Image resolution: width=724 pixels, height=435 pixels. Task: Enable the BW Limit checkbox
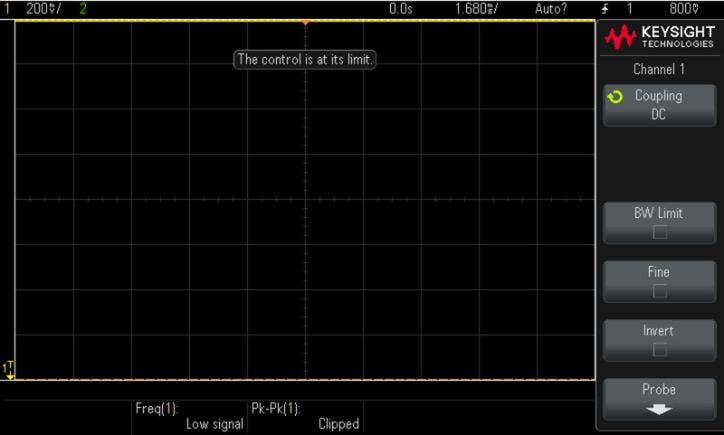(x=658, y=233)
